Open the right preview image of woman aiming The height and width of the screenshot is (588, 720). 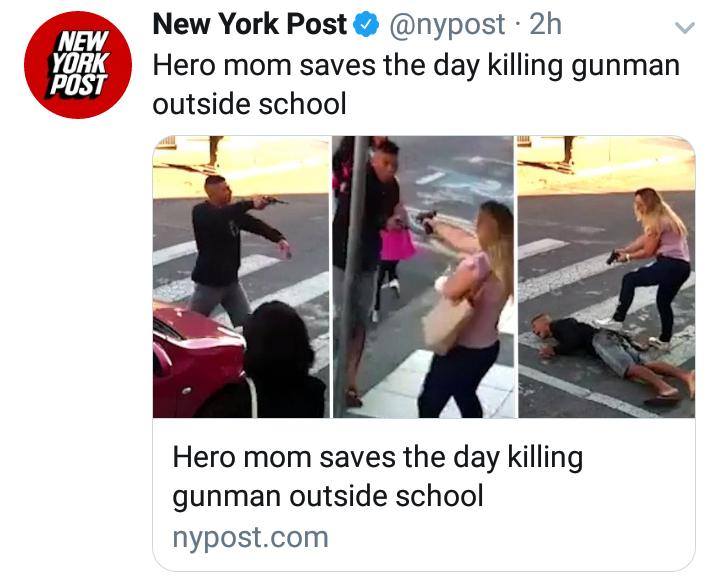pyautogui.click(x=606, y=277)
